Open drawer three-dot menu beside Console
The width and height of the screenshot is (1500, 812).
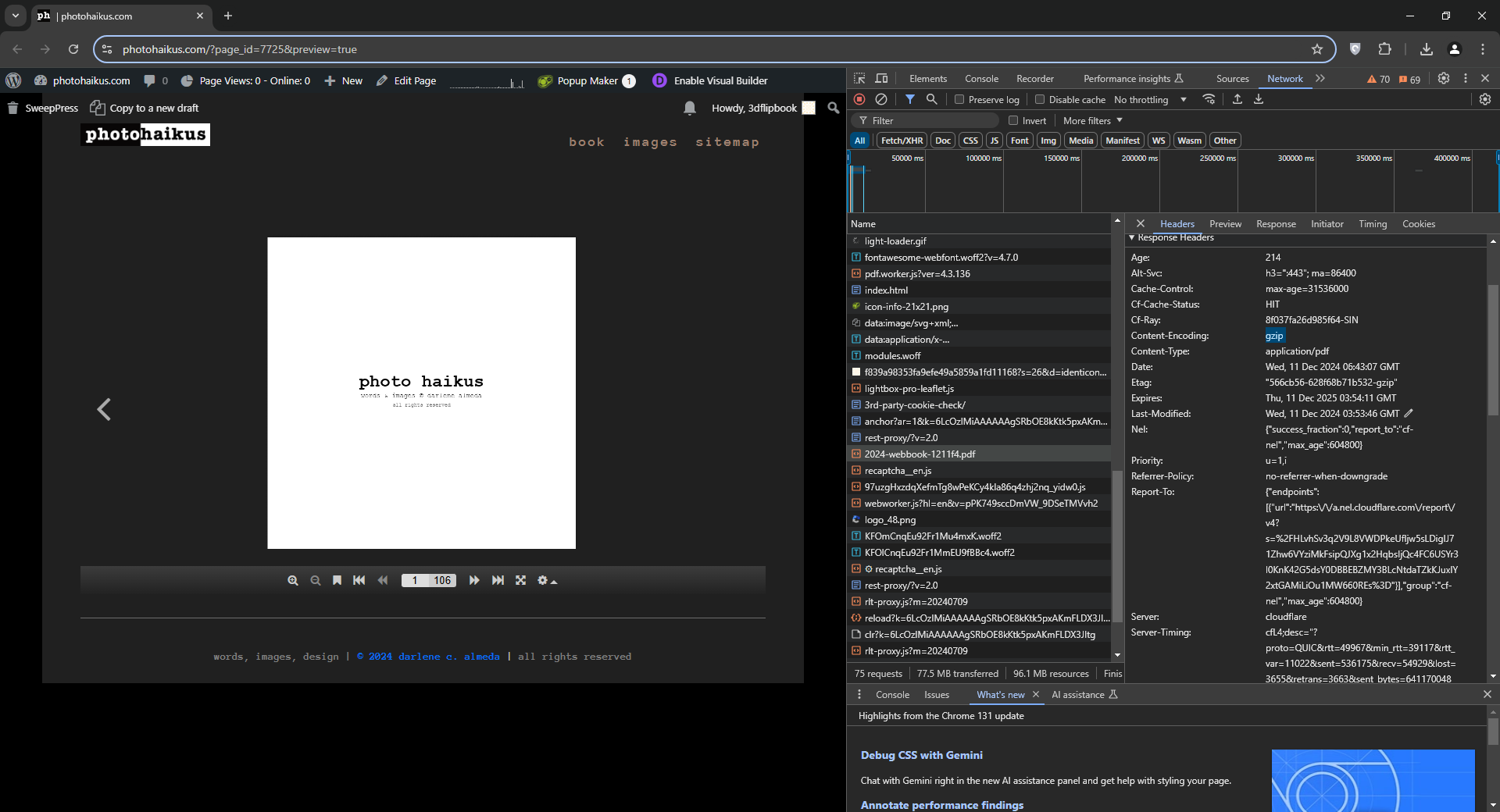click(x=859, y=694)
